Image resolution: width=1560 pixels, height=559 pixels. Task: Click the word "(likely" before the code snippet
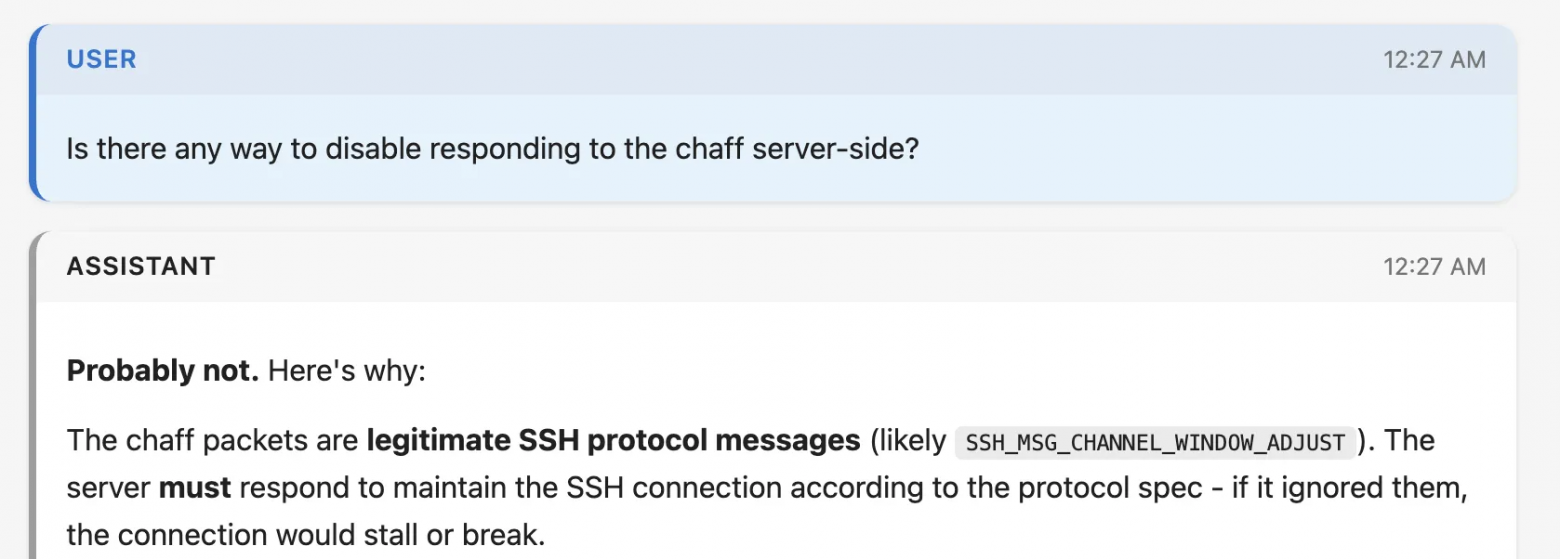tap(907, 440)
